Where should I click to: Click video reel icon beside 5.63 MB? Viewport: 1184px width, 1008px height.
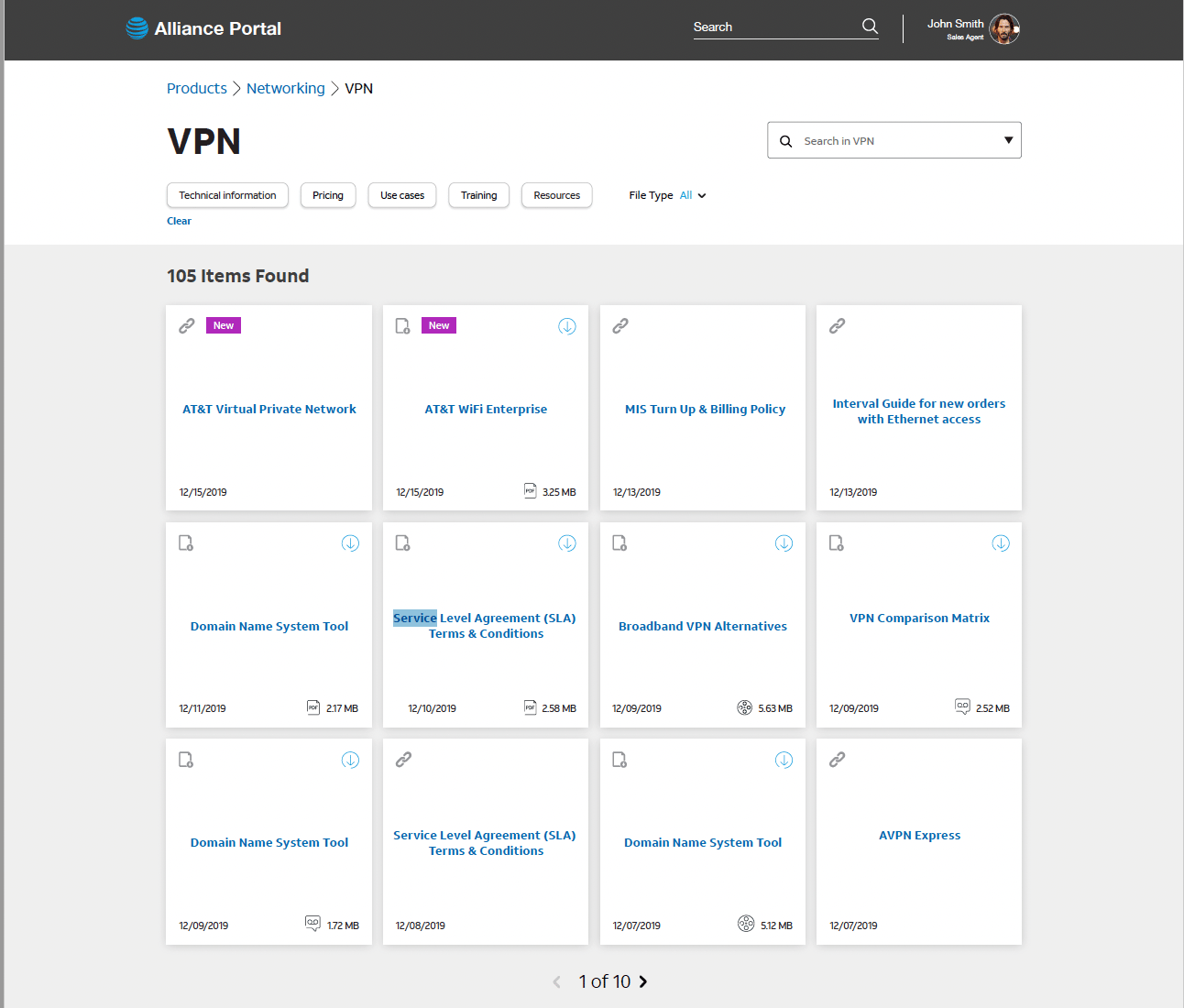click(x=744, y=707)
